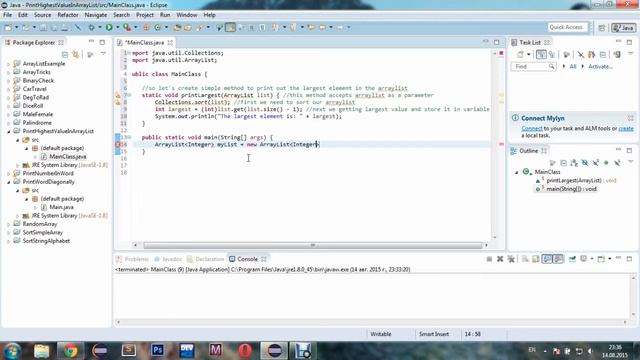This screenshot has height=360, width=640.
Task: Toggle Show Console When Standard Error Changes
Action: (558, 259)
